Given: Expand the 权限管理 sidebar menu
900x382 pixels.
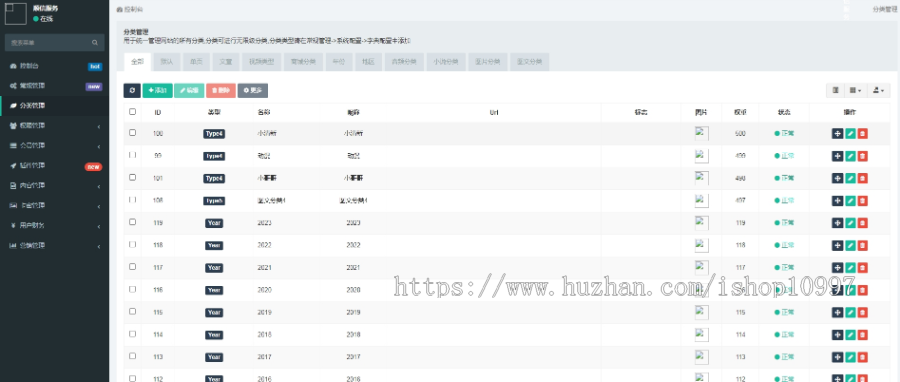Looking at the screenshot, I should pyautogui.click(x=55, y=126).
